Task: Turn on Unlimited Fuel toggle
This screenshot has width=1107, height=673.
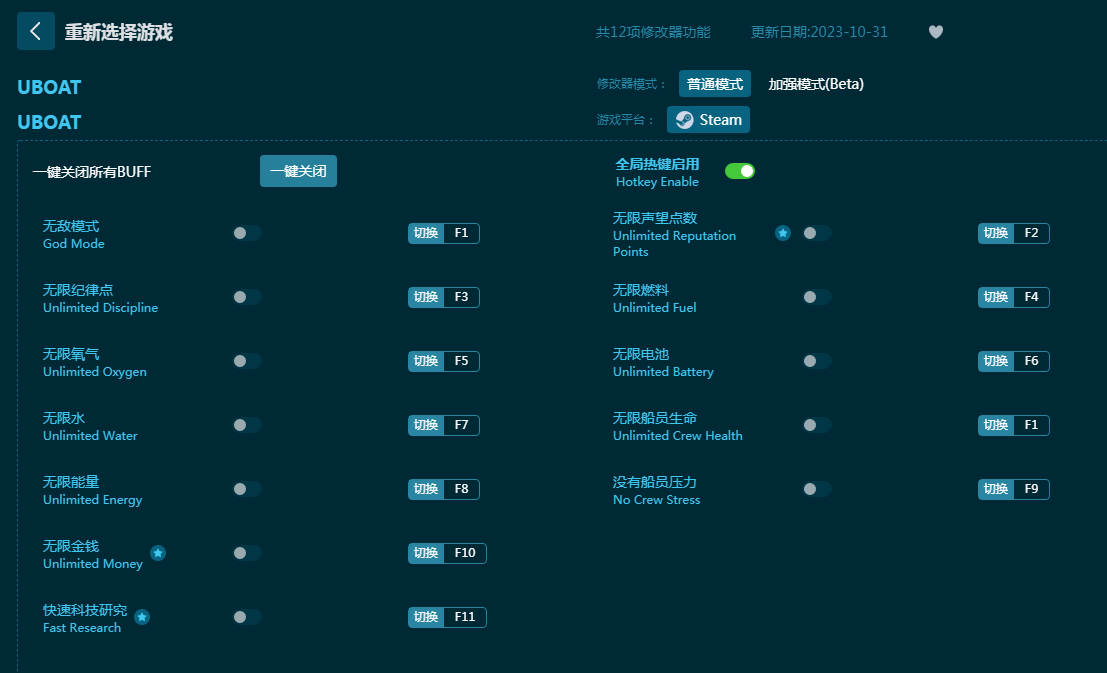Action: [817, 297]
